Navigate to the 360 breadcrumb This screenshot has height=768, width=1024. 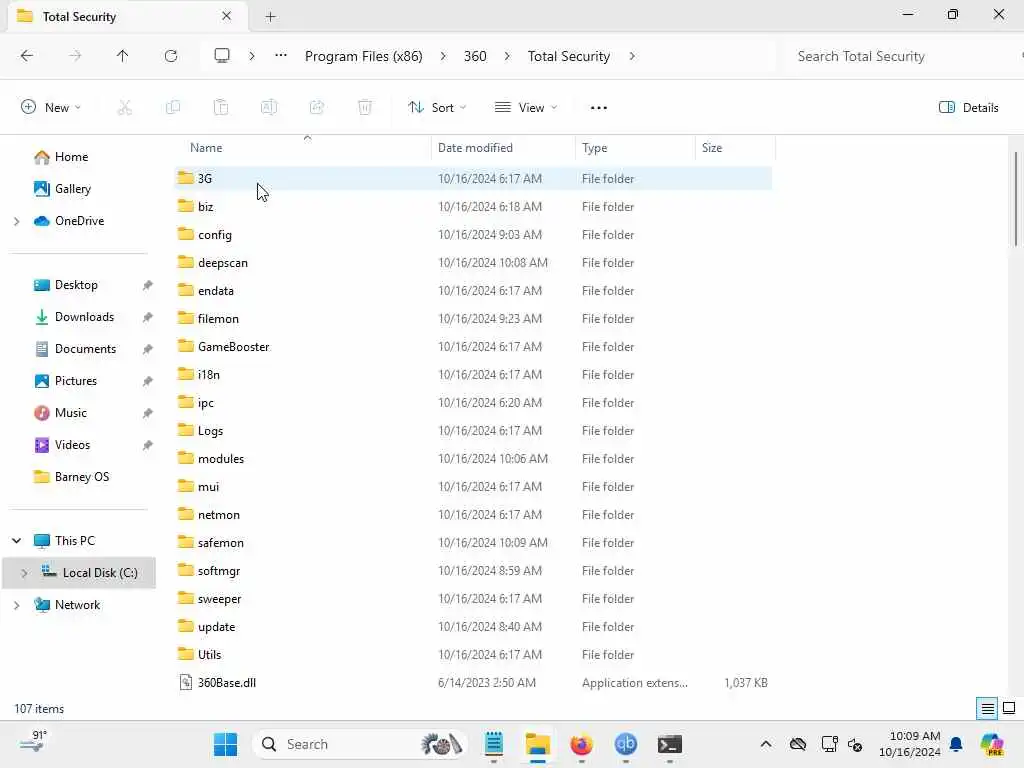[475, 56]
